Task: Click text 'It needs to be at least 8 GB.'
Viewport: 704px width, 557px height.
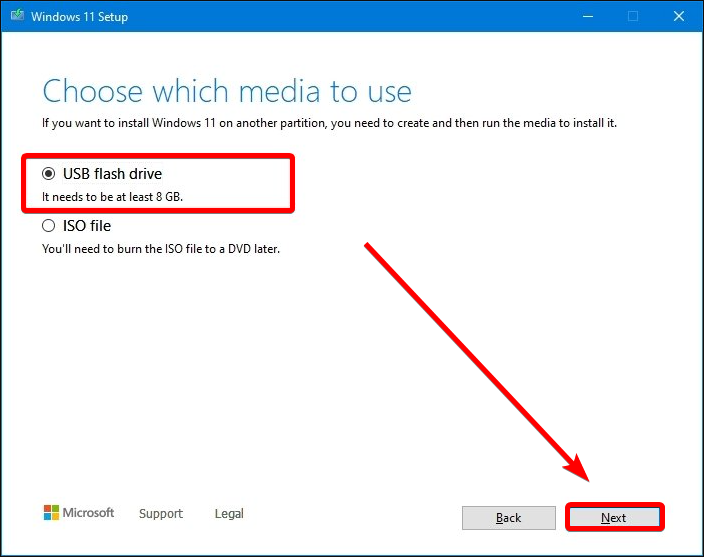Action: tap(112, 197)
